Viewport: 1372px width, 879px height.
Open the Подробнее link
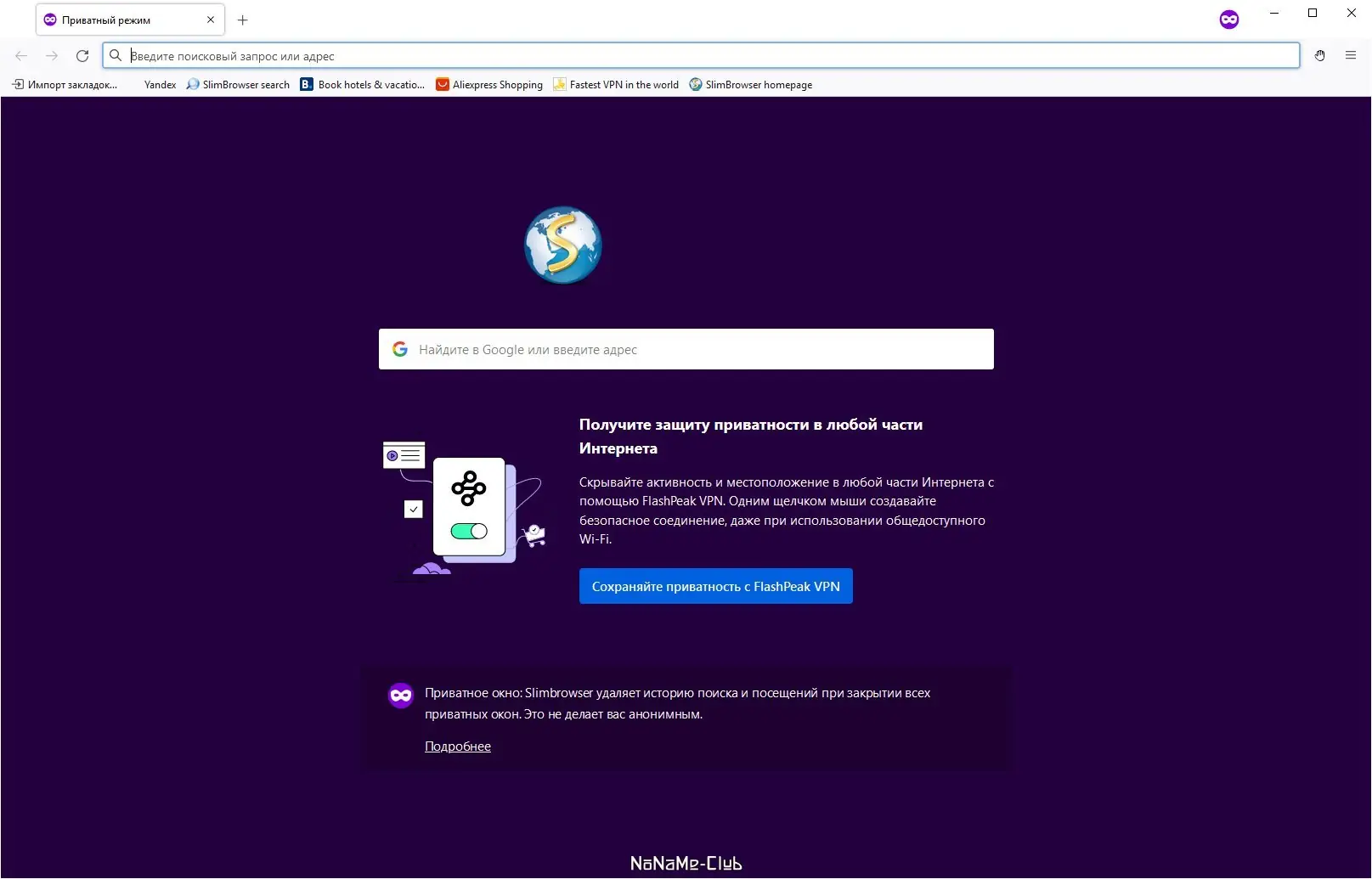click(458, 747)
